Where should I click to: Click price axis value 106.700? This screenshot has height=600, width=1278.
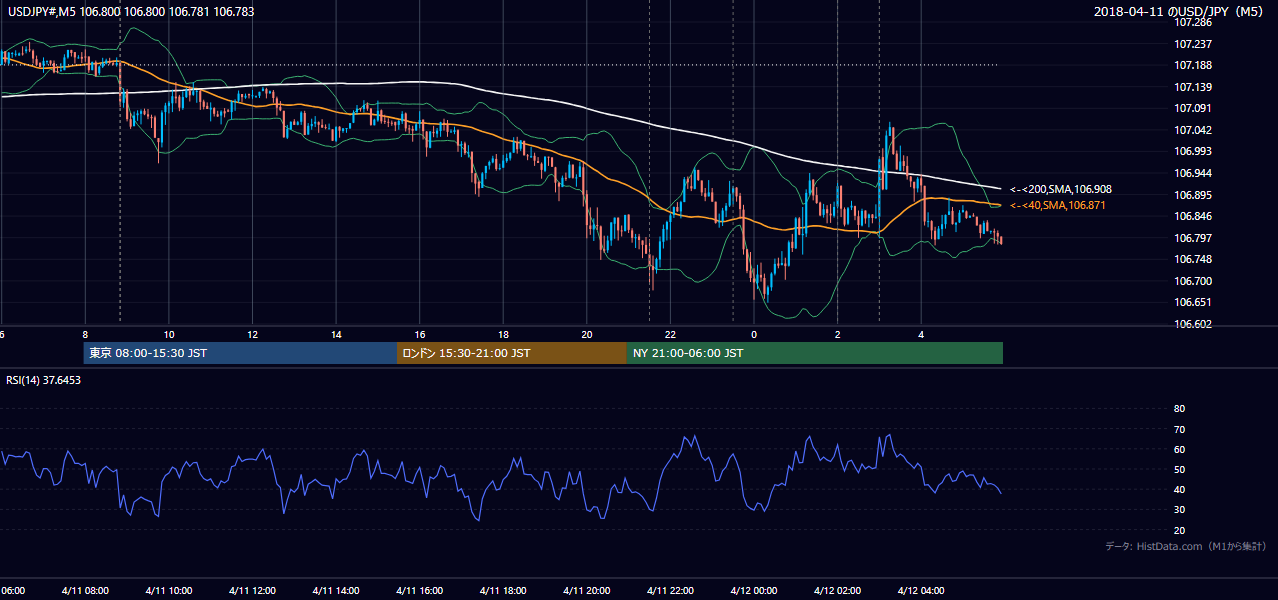pyautogui.click(x=1192, y=281)
